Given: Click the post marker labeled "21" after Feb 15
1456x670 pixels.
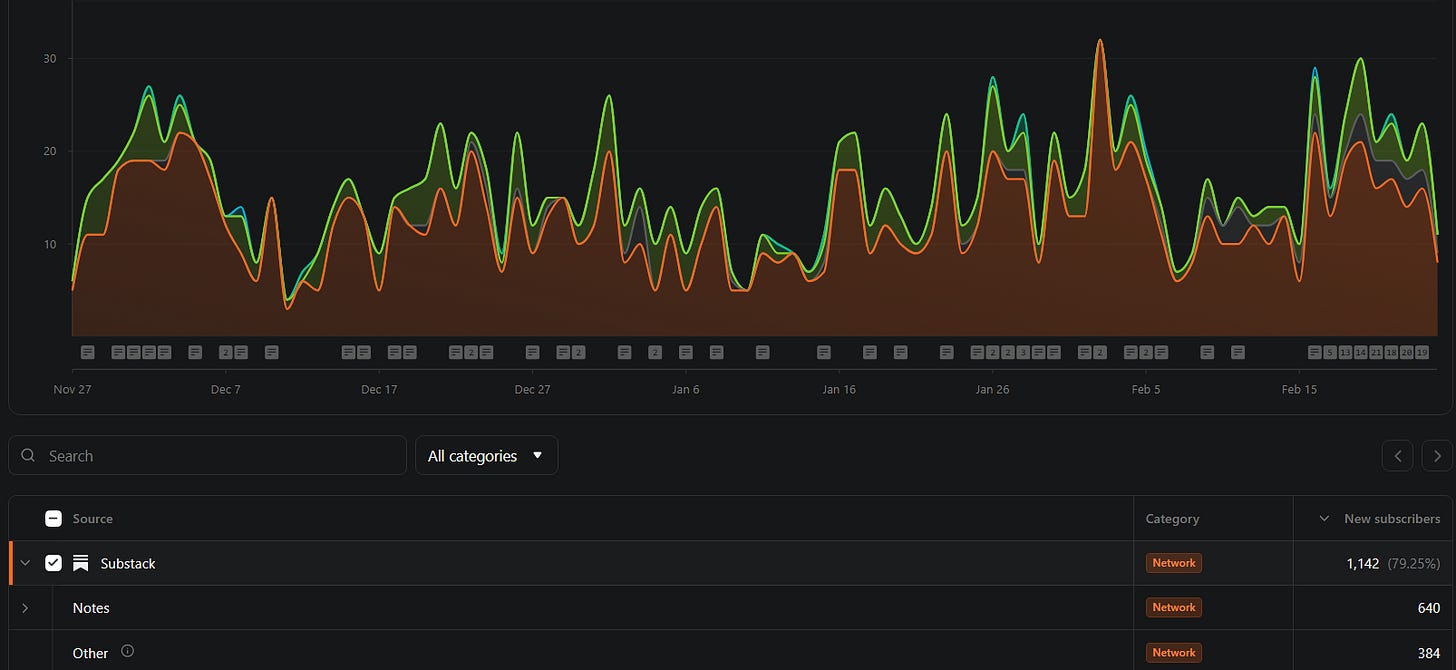Looking at the screenshot, I should (1376, 352).
